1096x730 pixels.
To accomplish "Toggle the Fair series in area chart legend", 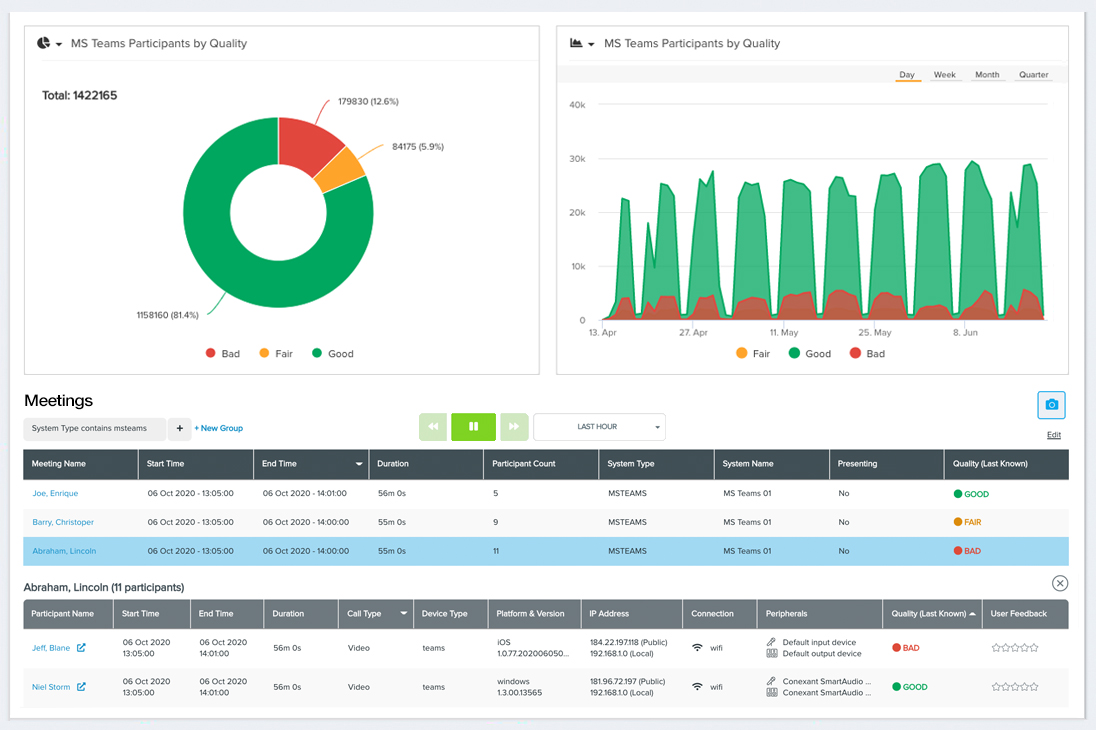I will coord(753,354).
